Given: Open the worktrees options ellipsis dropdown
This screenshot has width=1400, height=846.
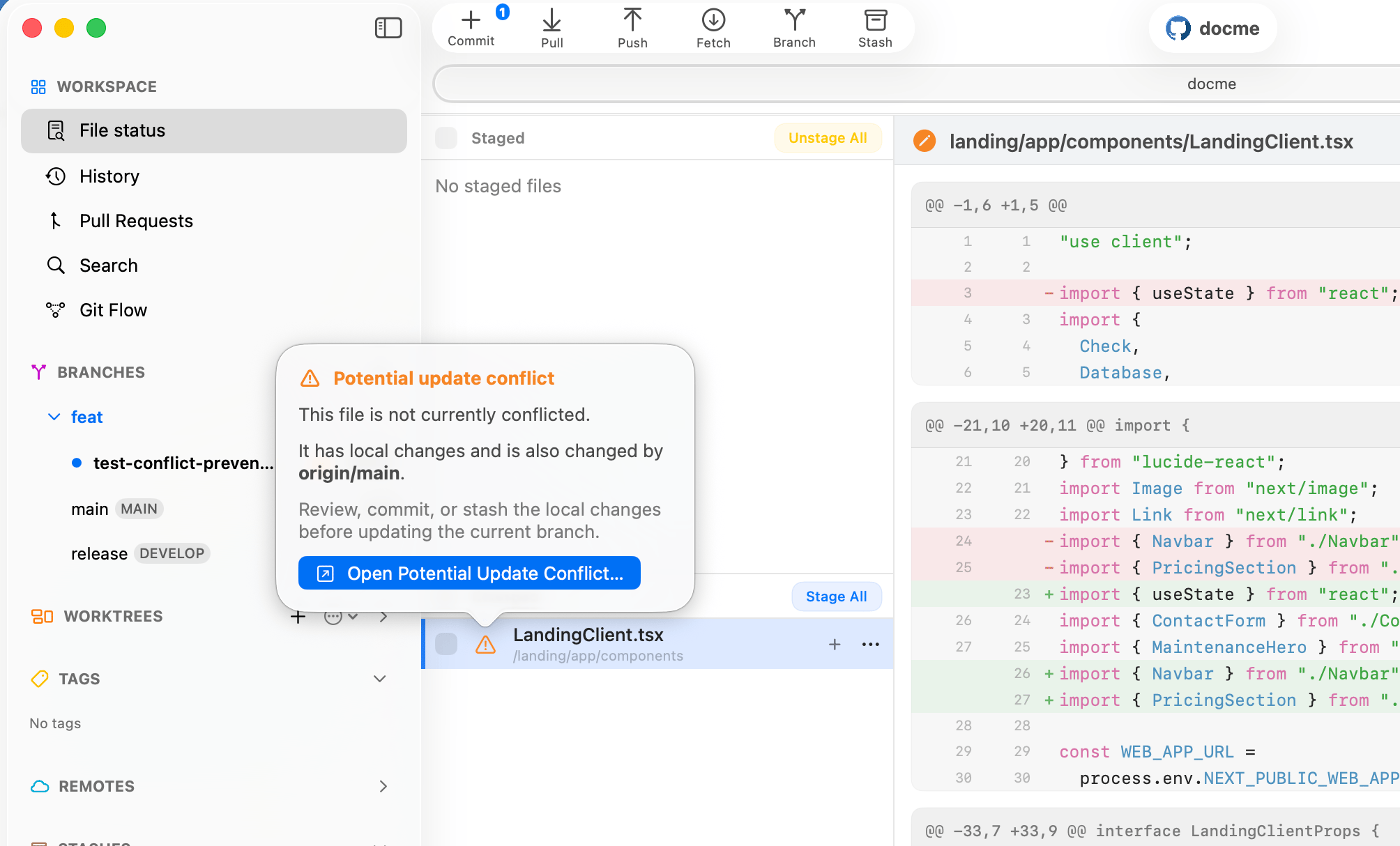Looking at the screenshot, I should [340, 617].
